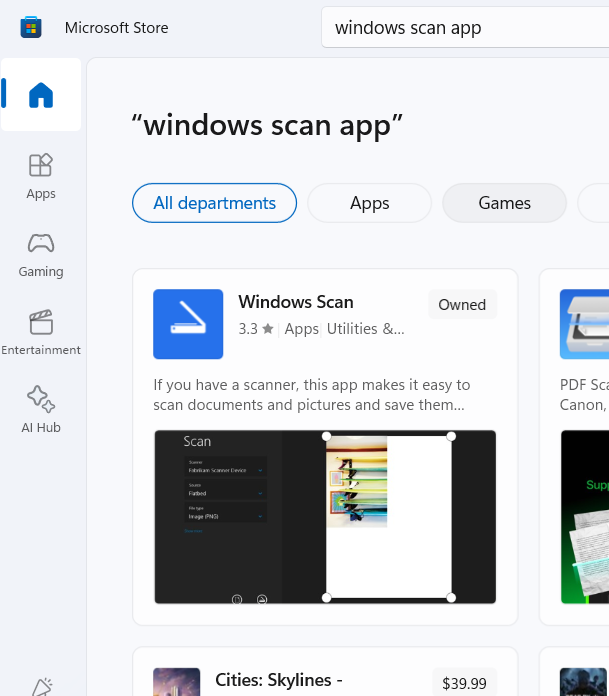Click the search box containing 'windows scan app'
Viewport: 609px width, 696px height.
click(465, 28)
